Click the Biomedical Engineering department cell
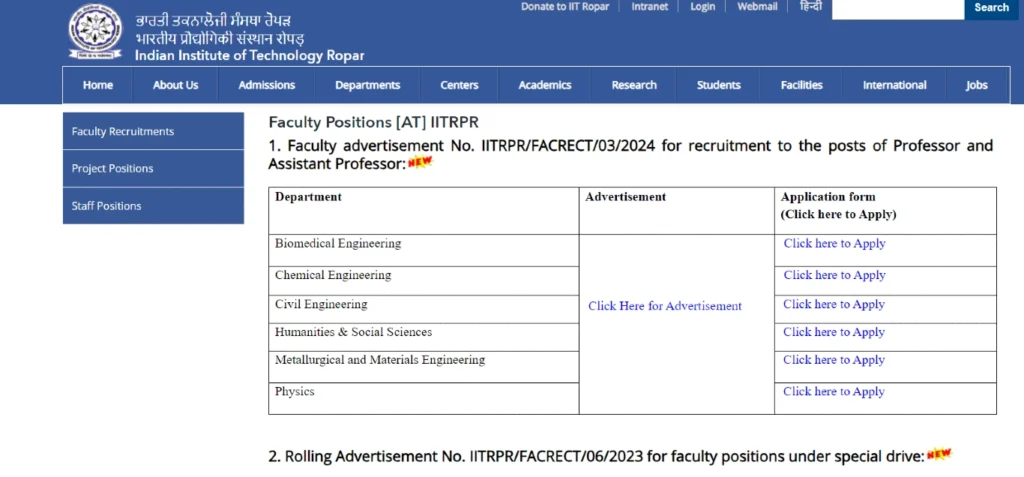 (424, 250)
